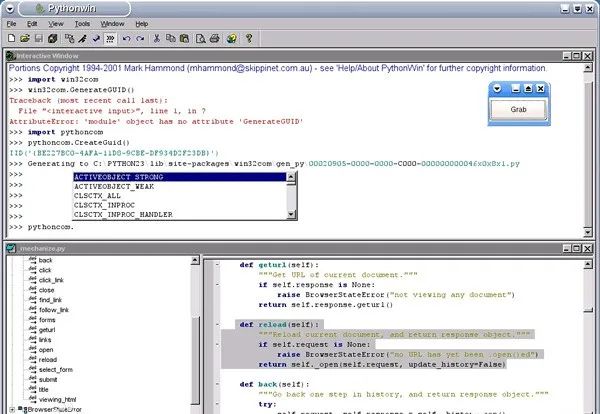Screen dimensions: 600x414
Task: Collapse the def reload fold marker
Action: (217, 324)
